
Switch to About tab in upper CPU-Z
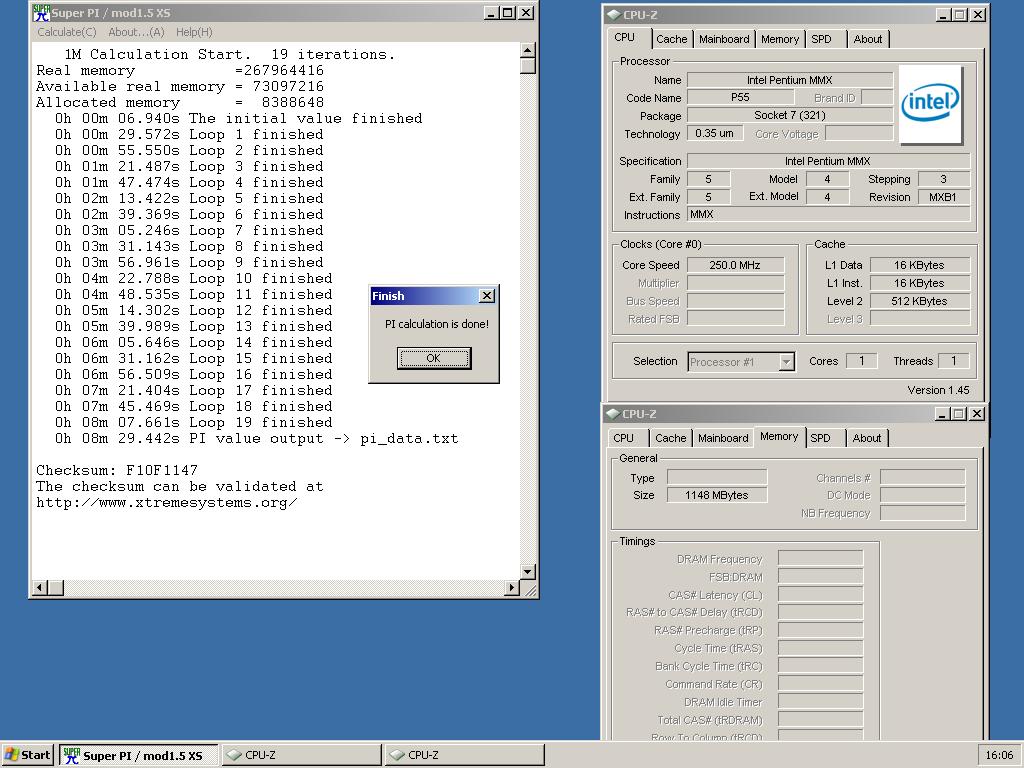(x=867, y=39)
